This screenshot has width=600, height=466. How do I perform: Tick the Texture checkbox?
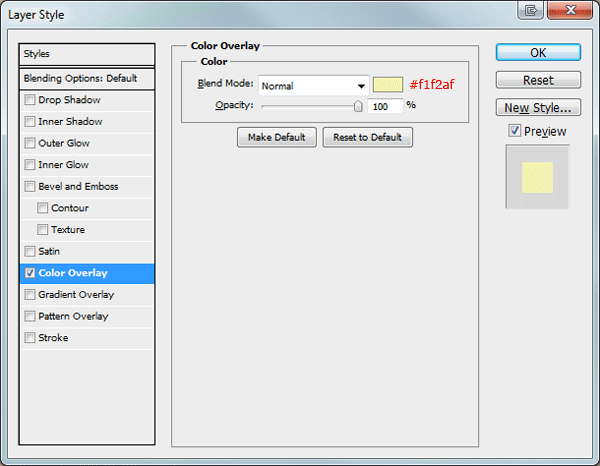click(x=42, y=230)
